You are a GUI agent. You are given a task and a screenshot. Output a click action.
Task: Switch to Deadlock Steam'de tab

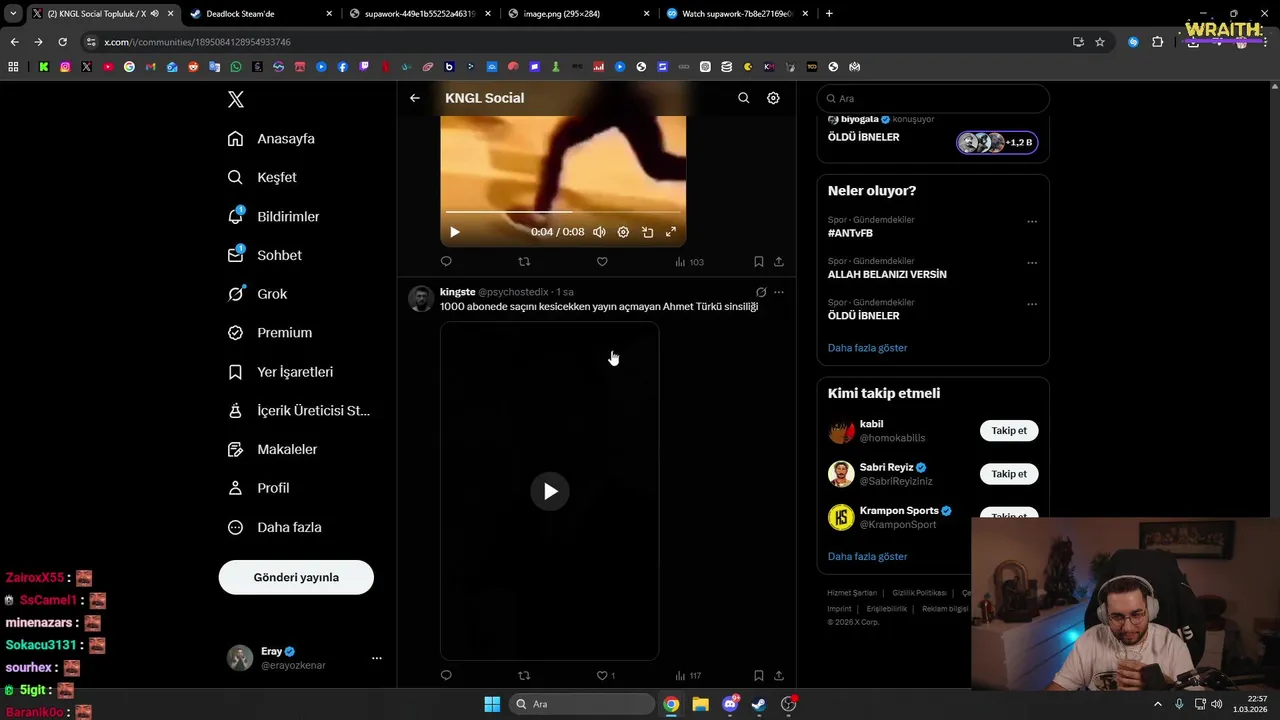pyautogui.click(x=260, y=14)
